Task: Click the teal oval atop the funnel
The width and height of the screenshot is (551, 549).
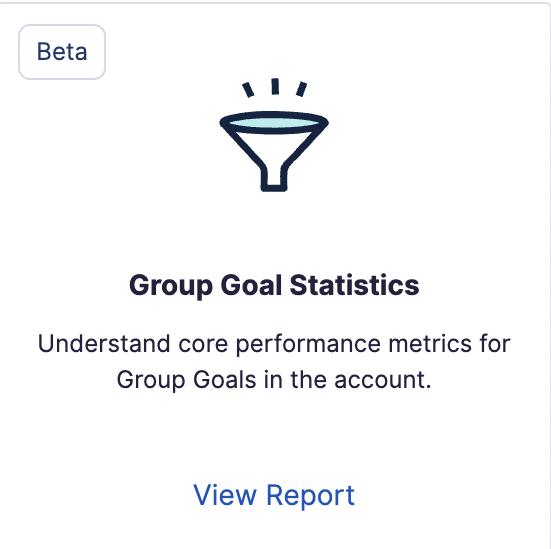Action: click(274, 123)
